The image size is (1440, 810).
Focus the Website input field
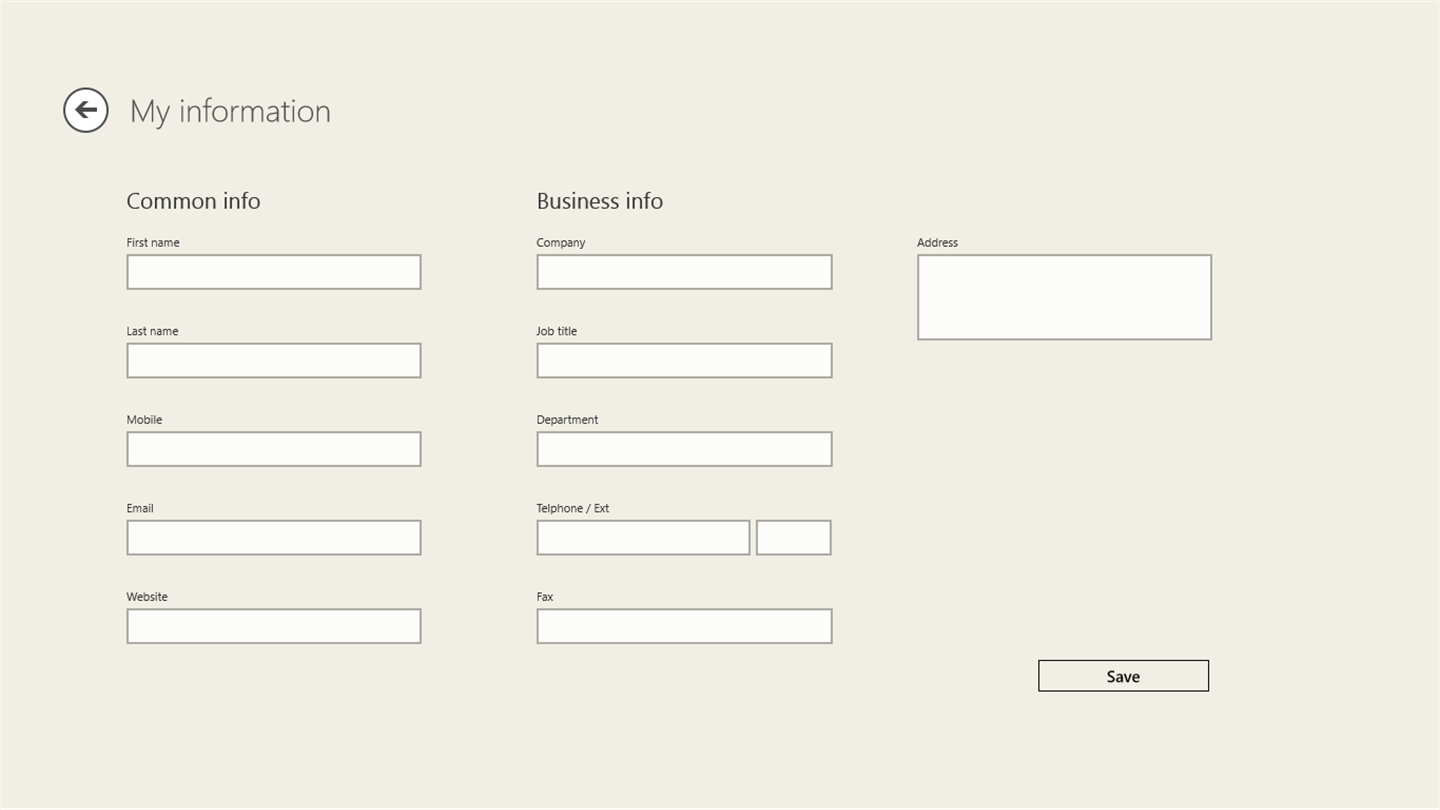coord(273,626)
